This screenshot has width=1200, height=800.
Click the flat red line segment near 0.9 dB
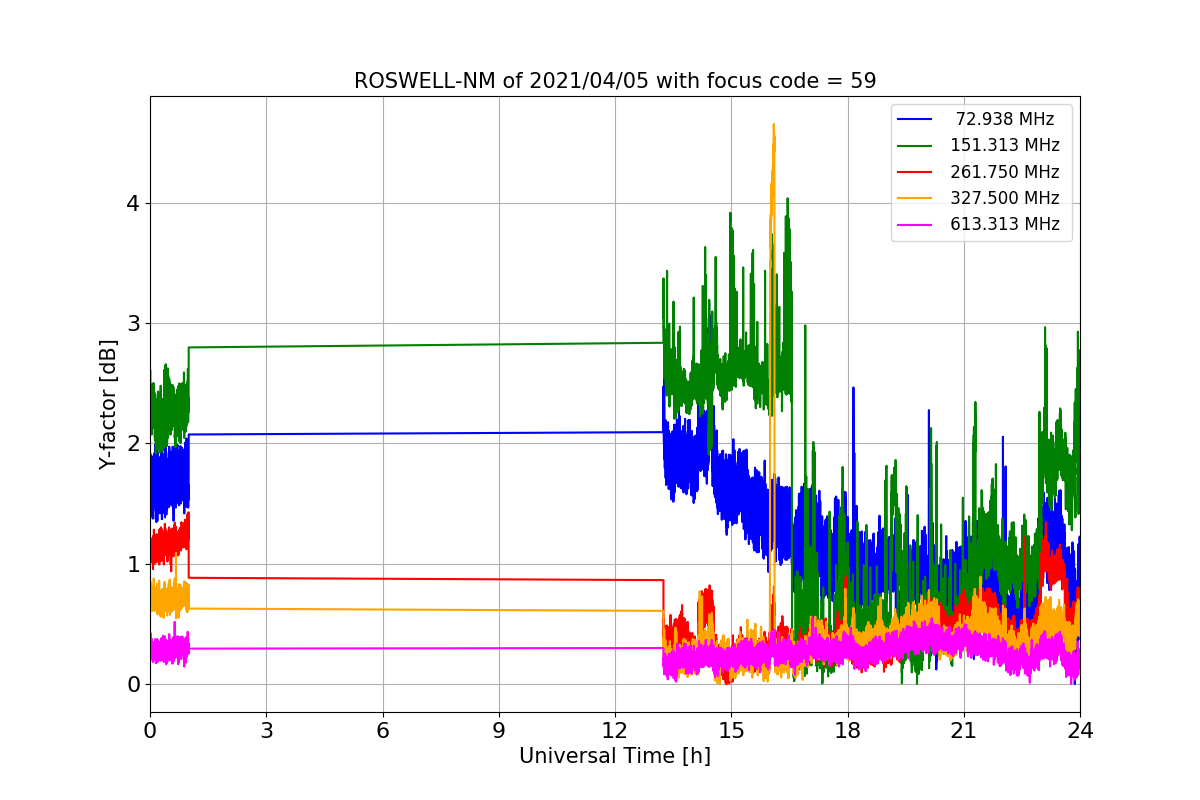coord(425,579)
